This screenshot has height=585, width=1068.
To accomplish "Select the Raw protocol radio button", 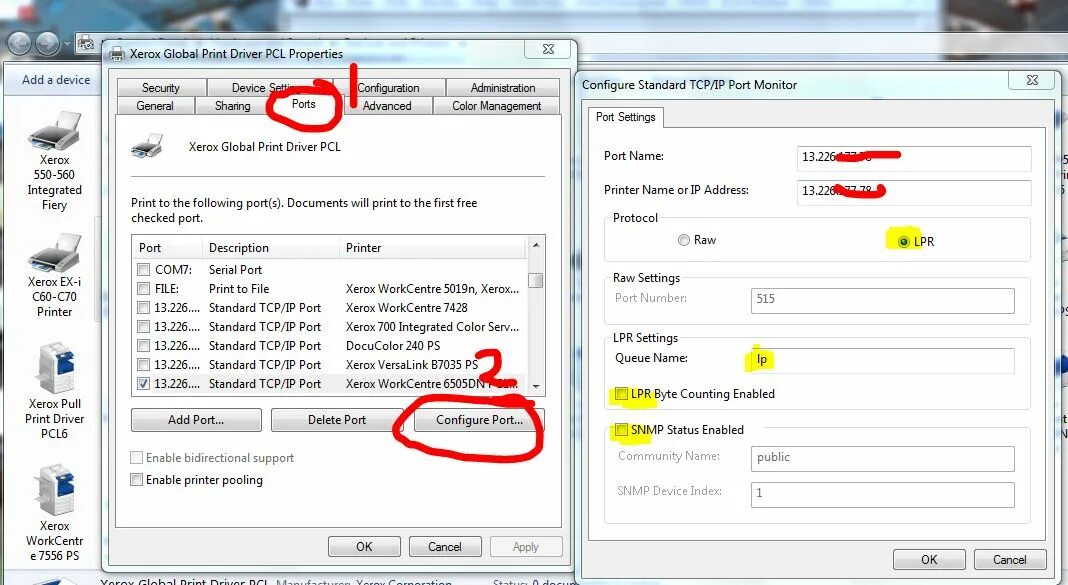I will point(684,240).
